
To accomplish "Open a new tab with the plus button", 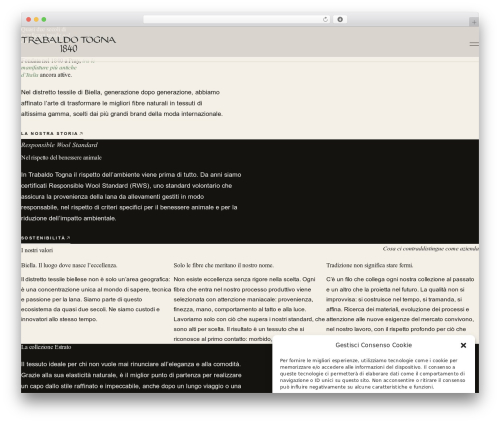I will pos(474,22).
